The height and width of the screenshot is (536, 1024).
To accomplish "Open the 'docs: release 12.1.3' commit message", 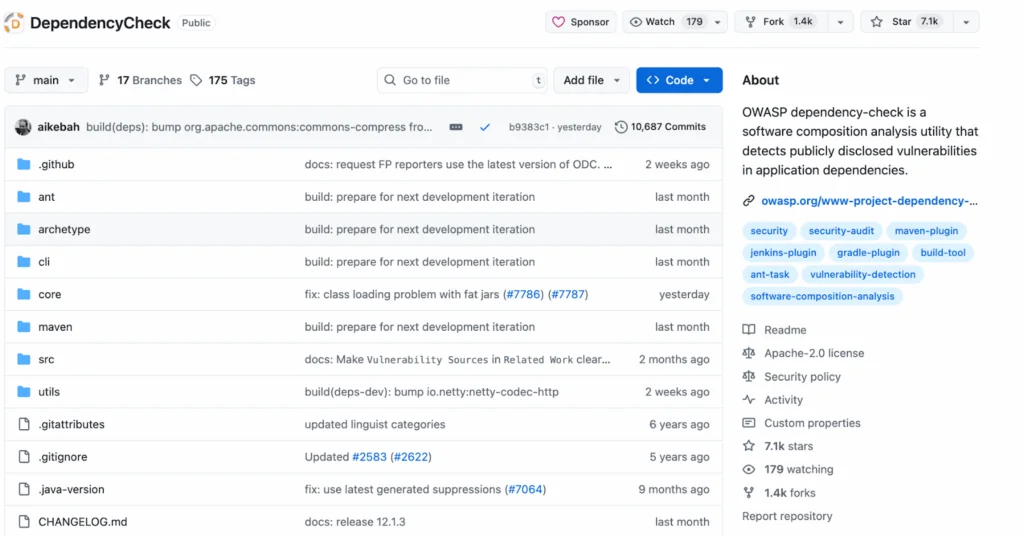I will (355, 522).
